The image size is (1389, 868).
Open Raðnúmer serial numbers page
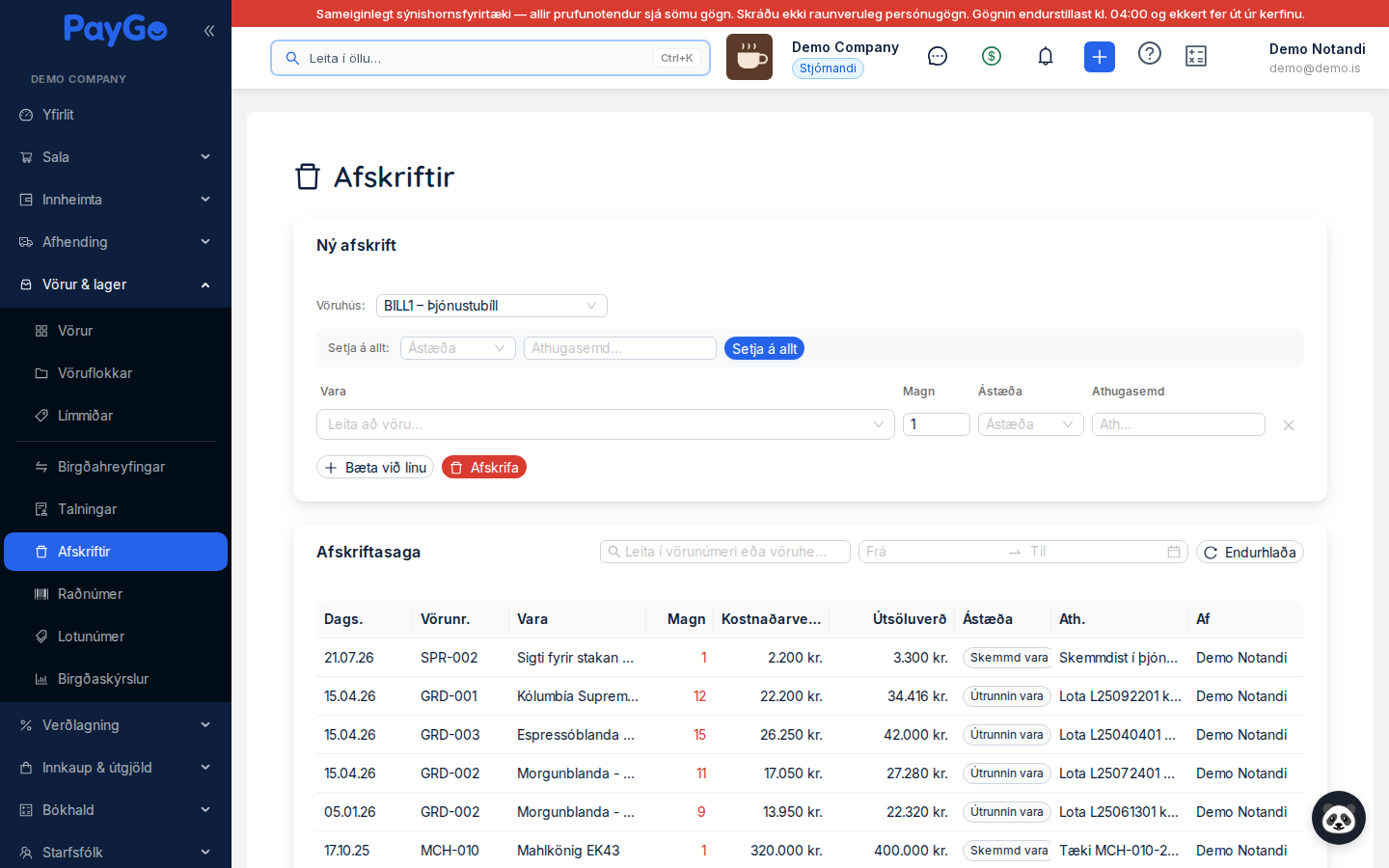pyautogui.click(x=116, y=594)
